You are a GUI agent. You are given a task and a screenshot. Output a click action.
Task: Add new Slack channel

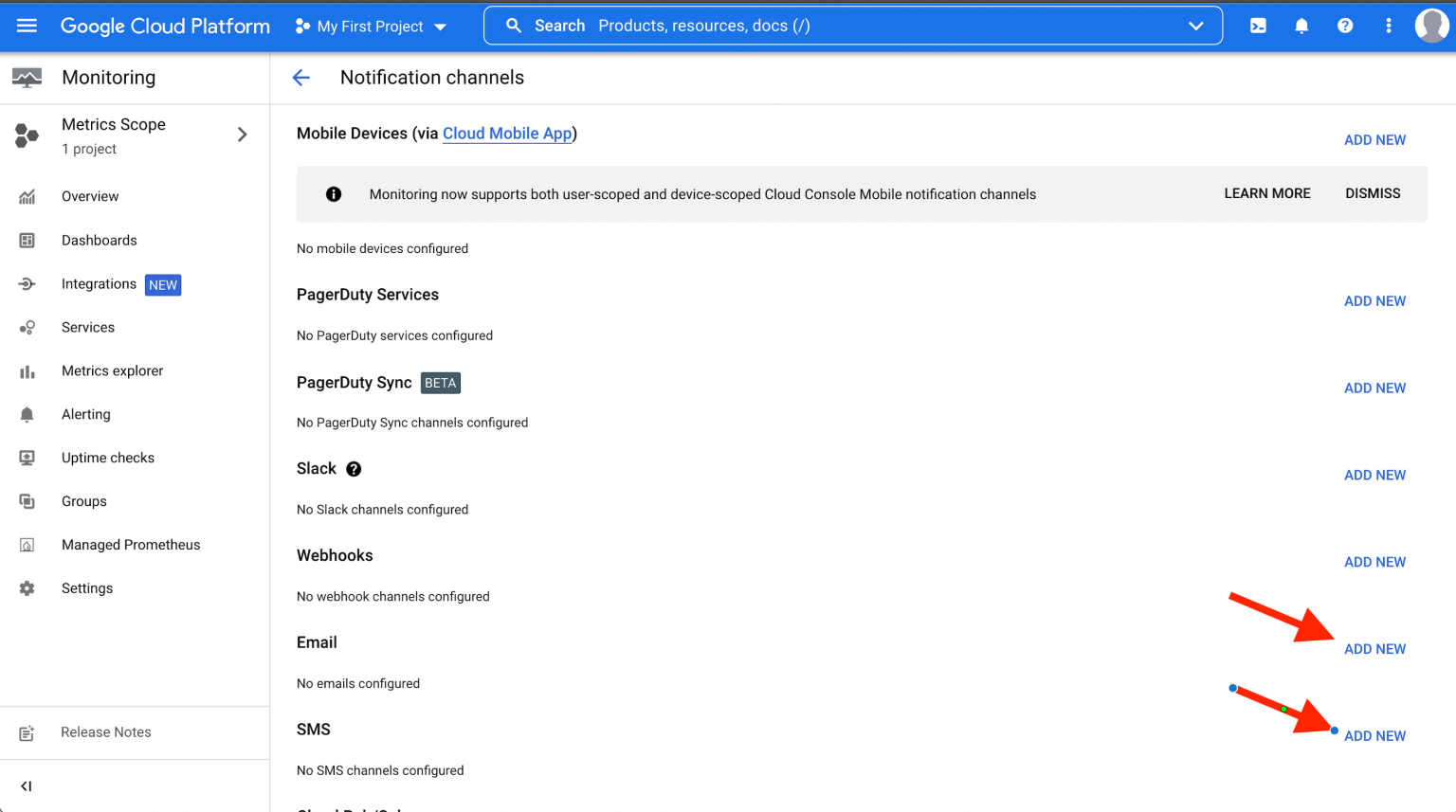[x=1374, y=476]
